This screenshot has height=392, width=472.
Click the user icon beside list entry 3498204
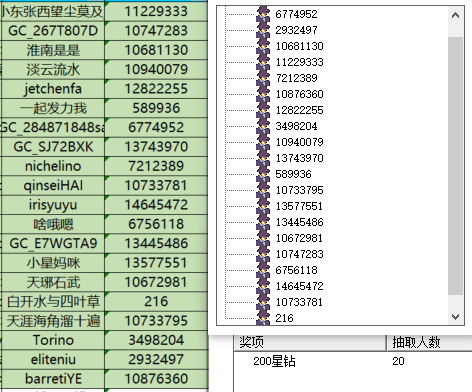(263, 126)
